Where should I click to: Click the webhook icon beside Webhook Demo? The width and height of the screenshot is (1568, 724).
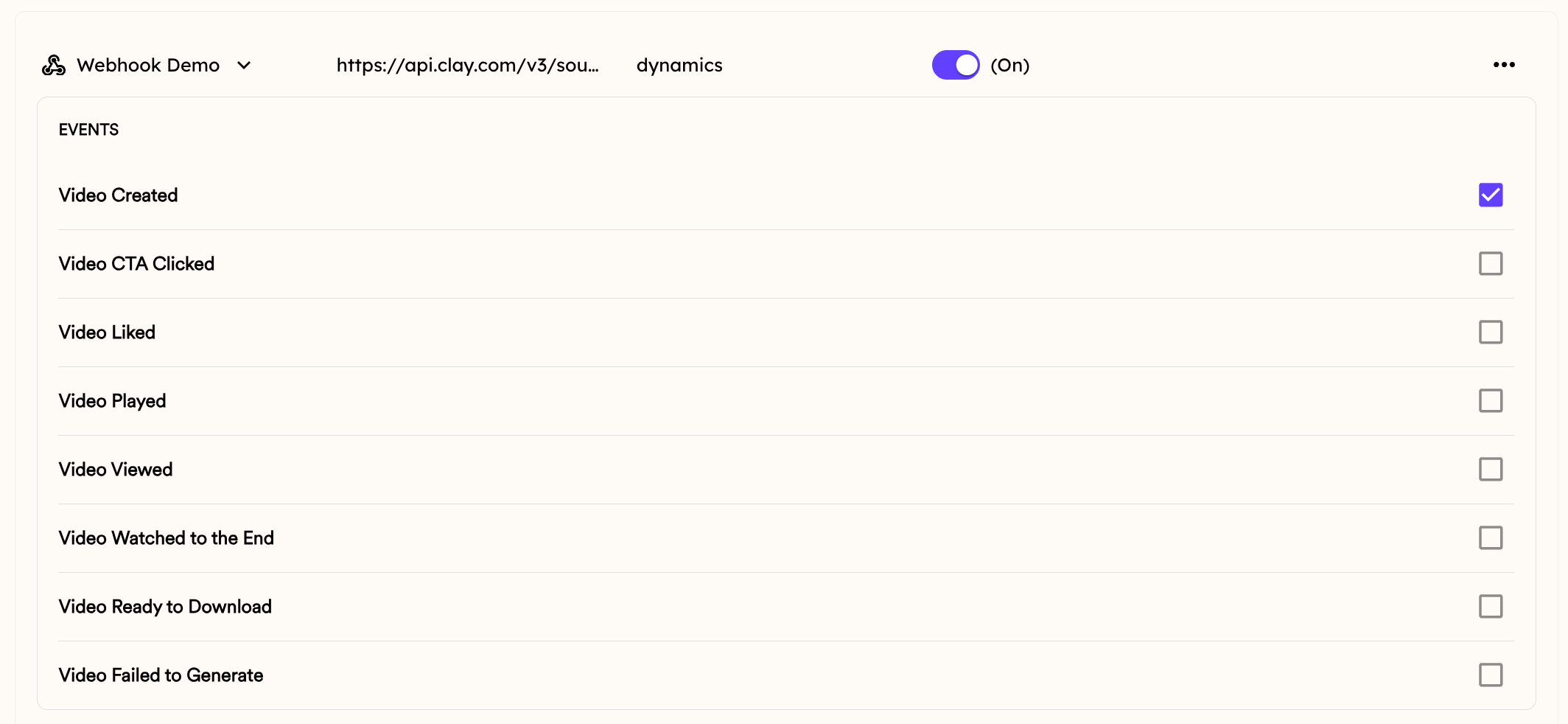54,65
